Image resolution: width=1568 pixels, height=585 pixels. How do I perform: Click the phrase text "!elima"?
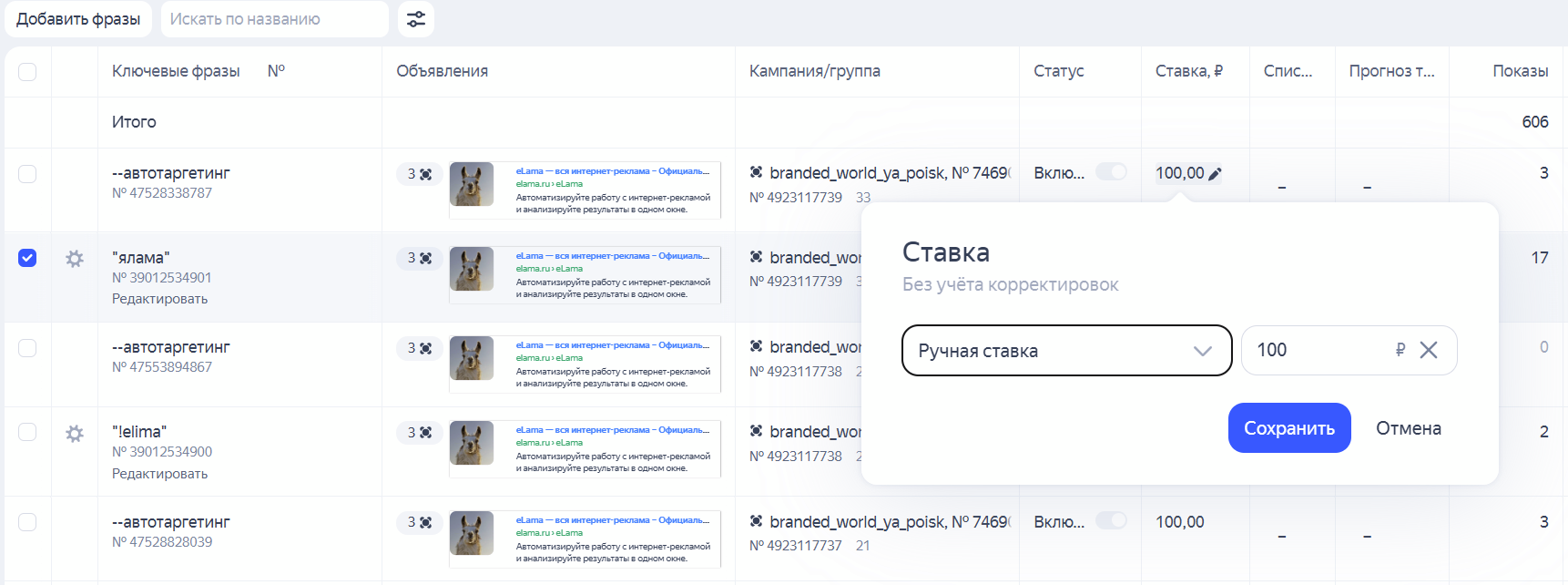pyautogui.click(x=139, y=432)
